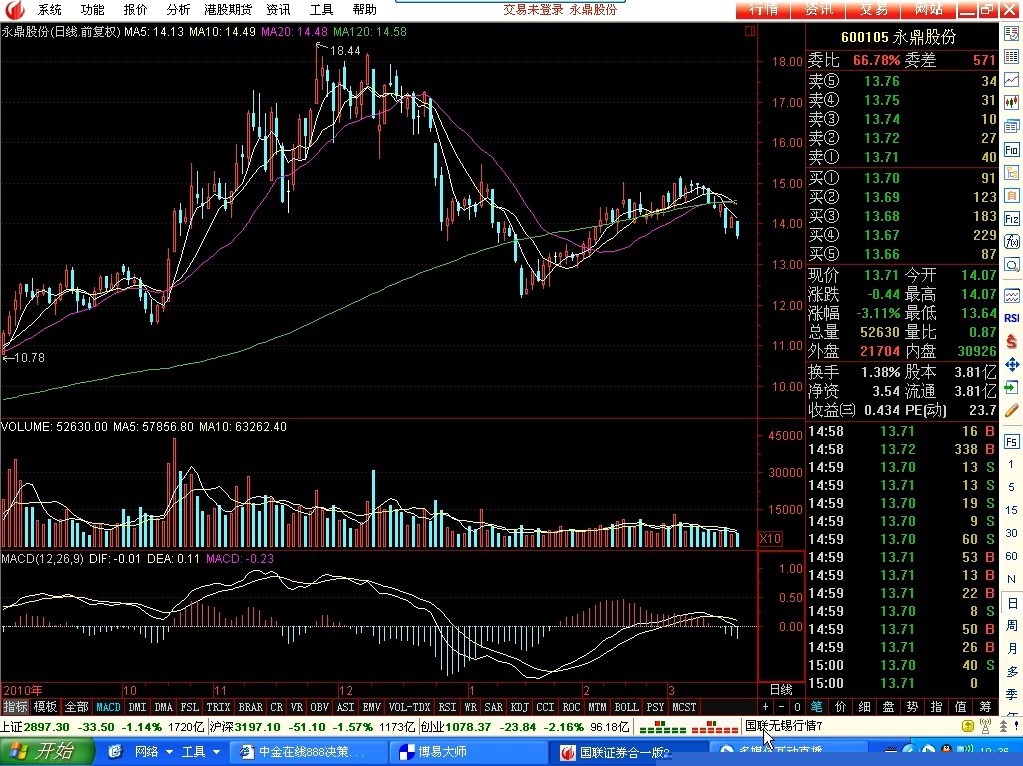This screenshot has width=1023, height=766.
Task: Open the 港股期货 menu
Action: (228, 9)
